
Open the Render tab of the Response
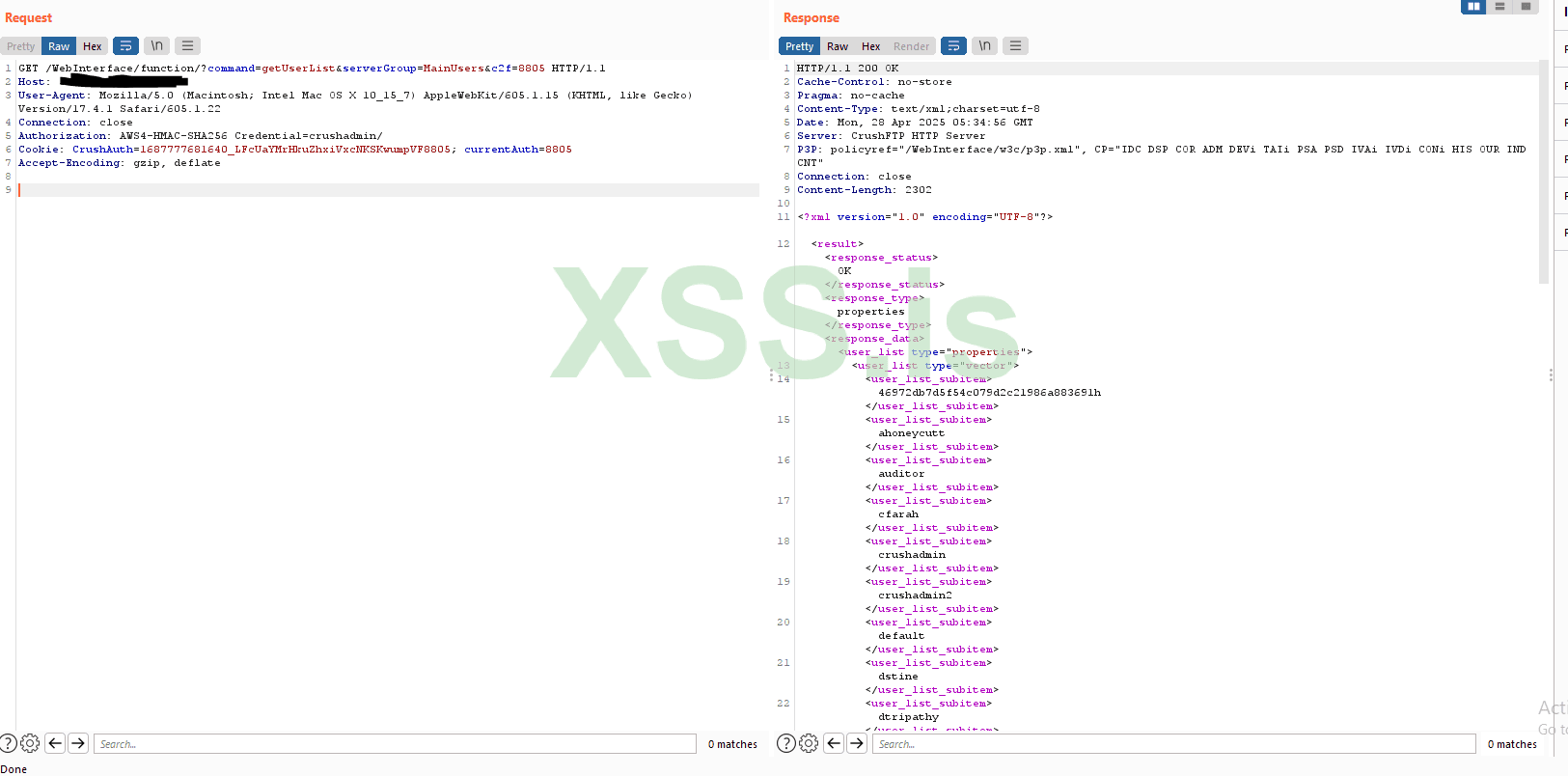click(x=911, y=46)
